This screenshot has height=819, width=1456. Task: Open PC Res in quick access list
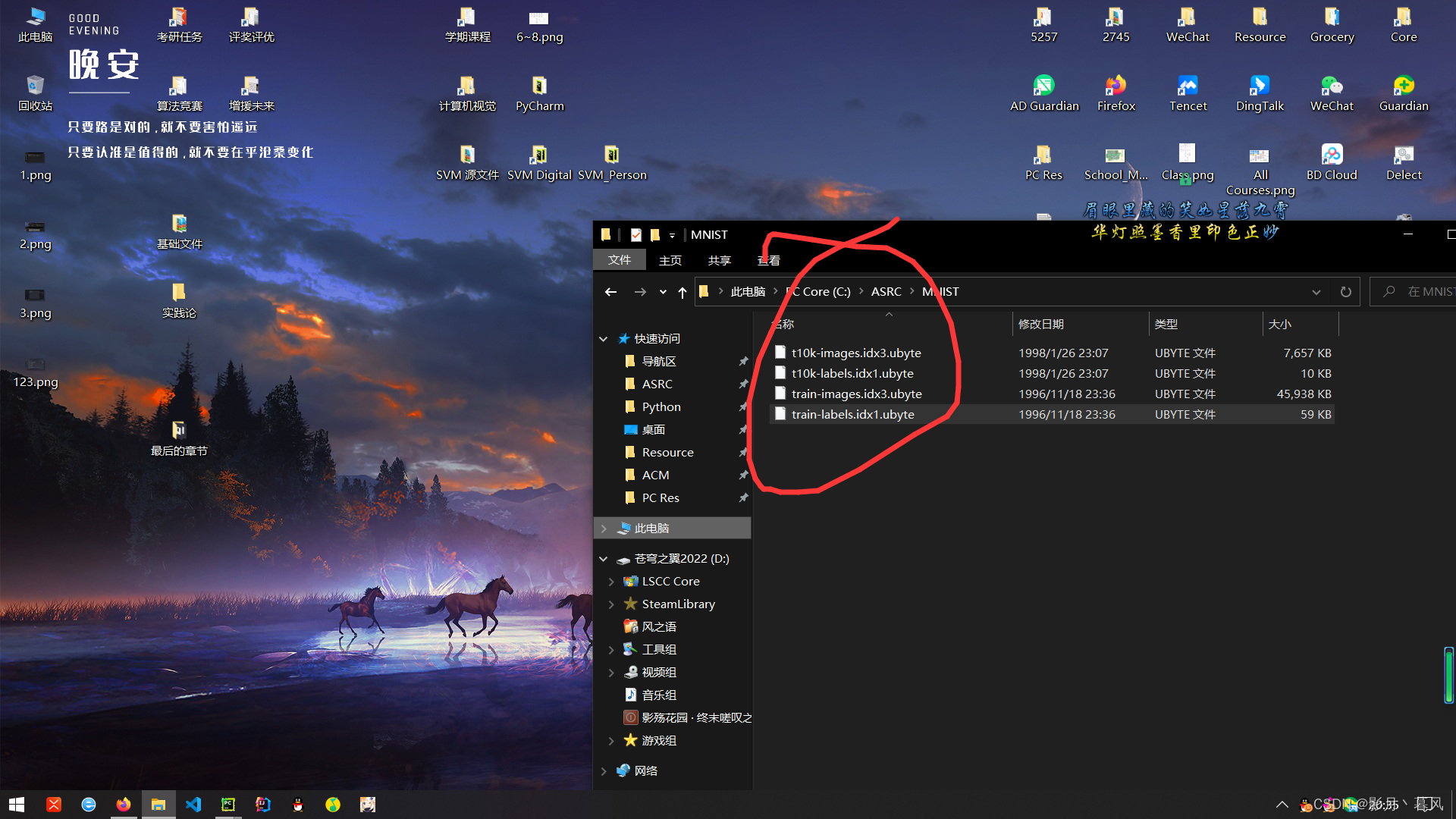pos(661,498)
